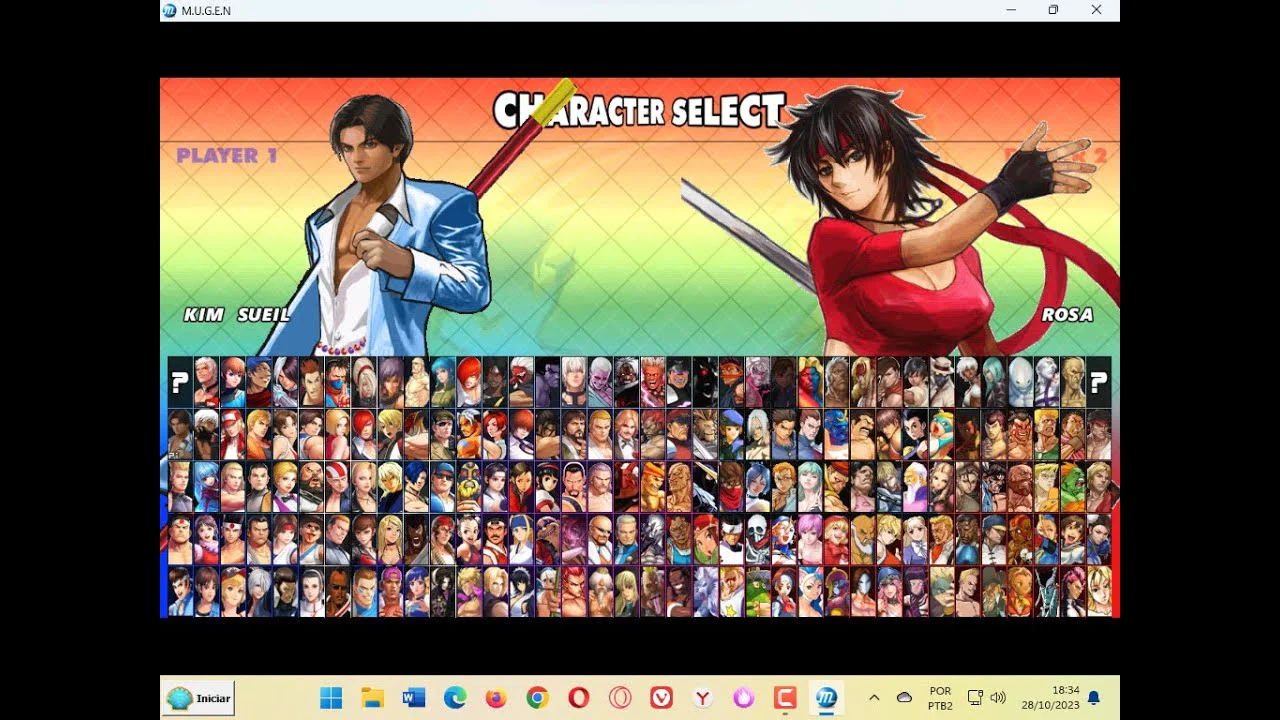The width and height of the screenshot is (1280, 720).
Task: Open the outlined Opera icon on taskbar
Action: point(620,698)
